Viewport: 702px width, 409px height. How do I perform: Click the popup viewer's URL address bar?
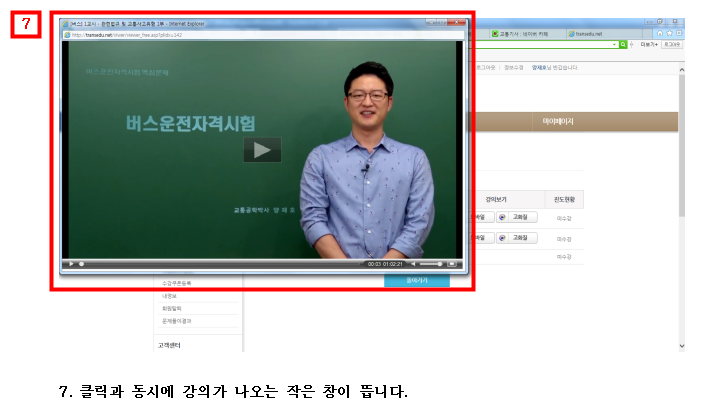pyautogui.click(x=264, y=35)
